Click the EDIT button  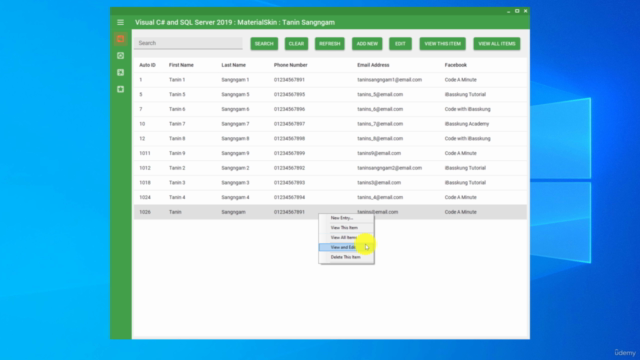[x=400, y=44]
